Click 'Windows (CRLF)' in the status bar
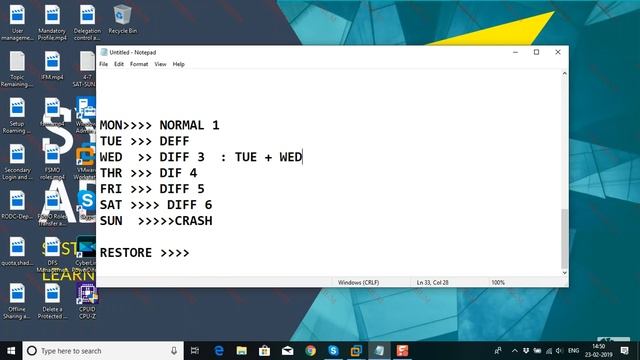 coord(358,282)
